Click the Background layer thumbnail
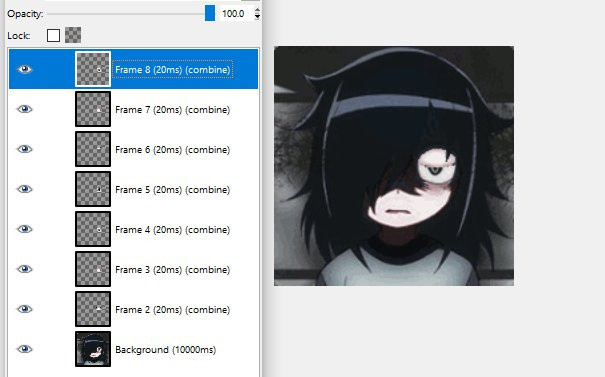This screenshot has width=605, height=377. [x=93, y=349]
